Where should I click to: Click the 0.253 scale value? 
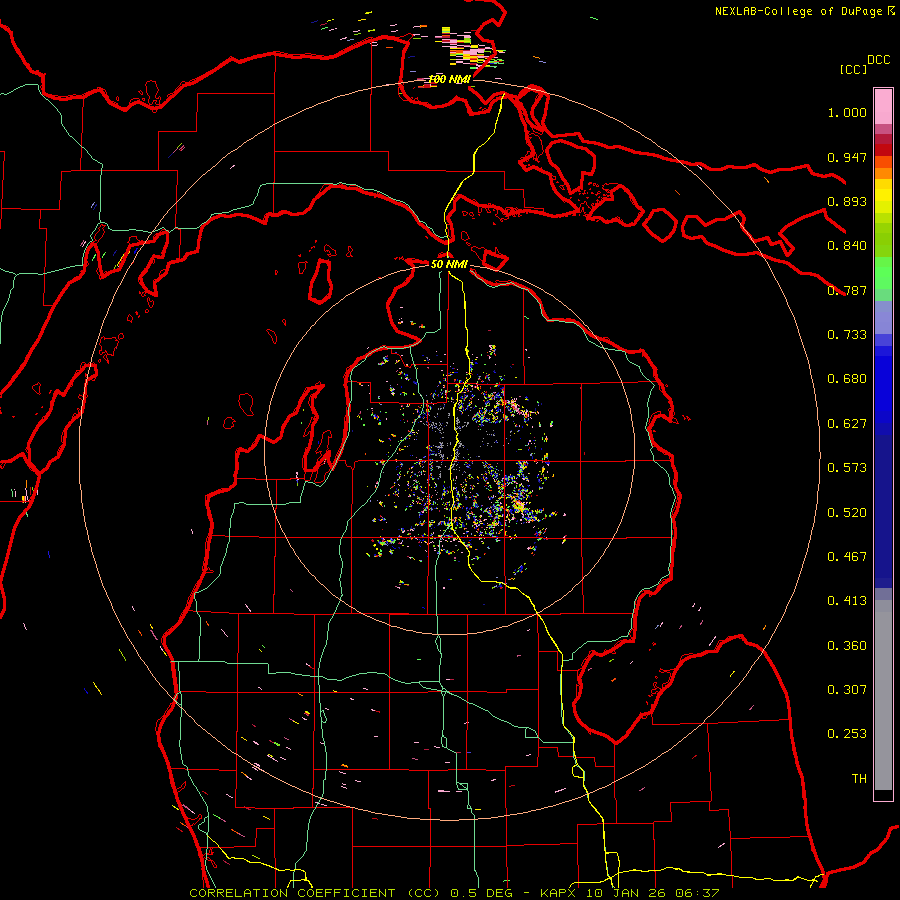coord(847,734)
